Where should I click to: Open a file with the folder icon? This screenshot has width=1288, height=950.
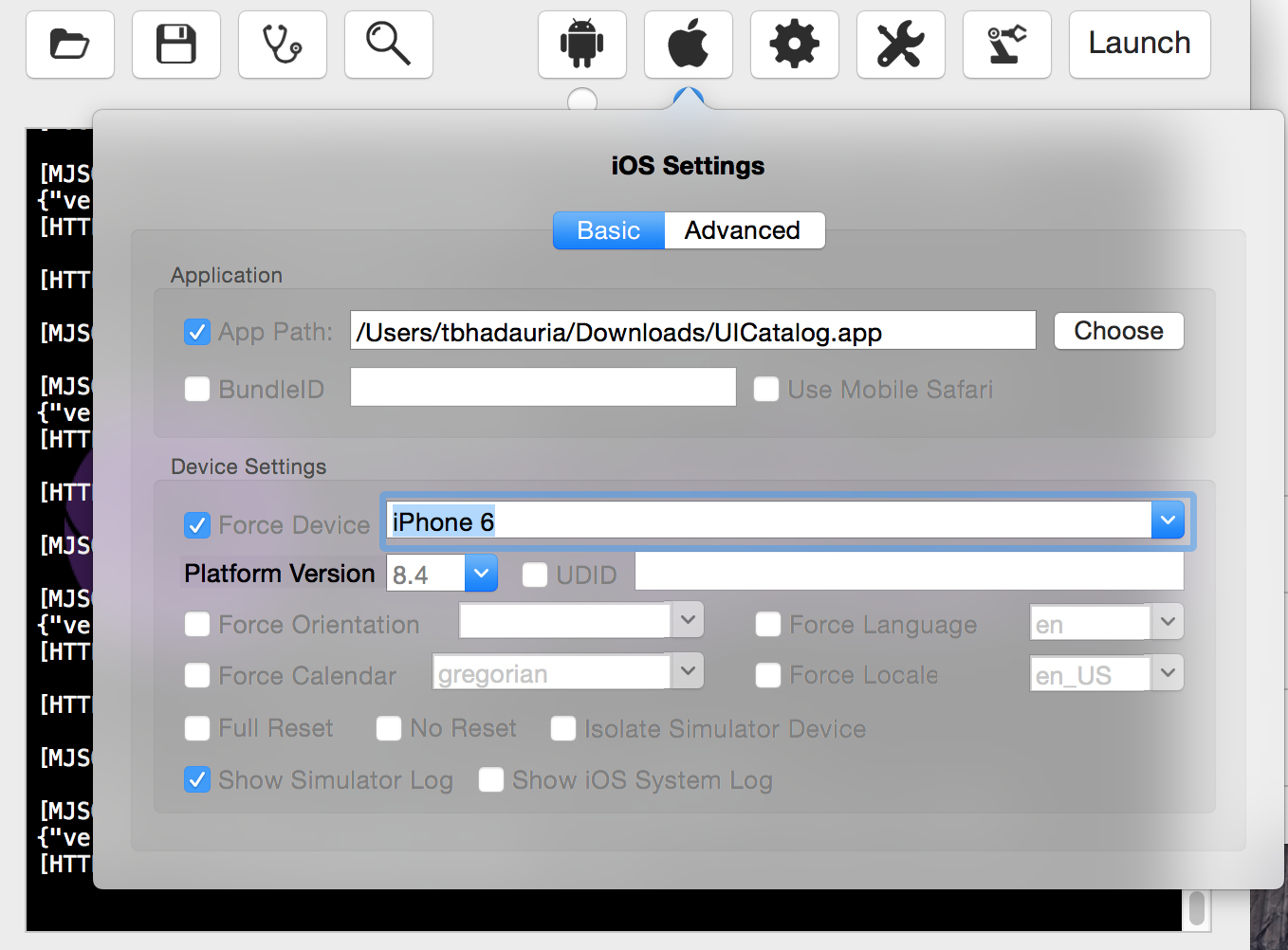click(70, 45)
